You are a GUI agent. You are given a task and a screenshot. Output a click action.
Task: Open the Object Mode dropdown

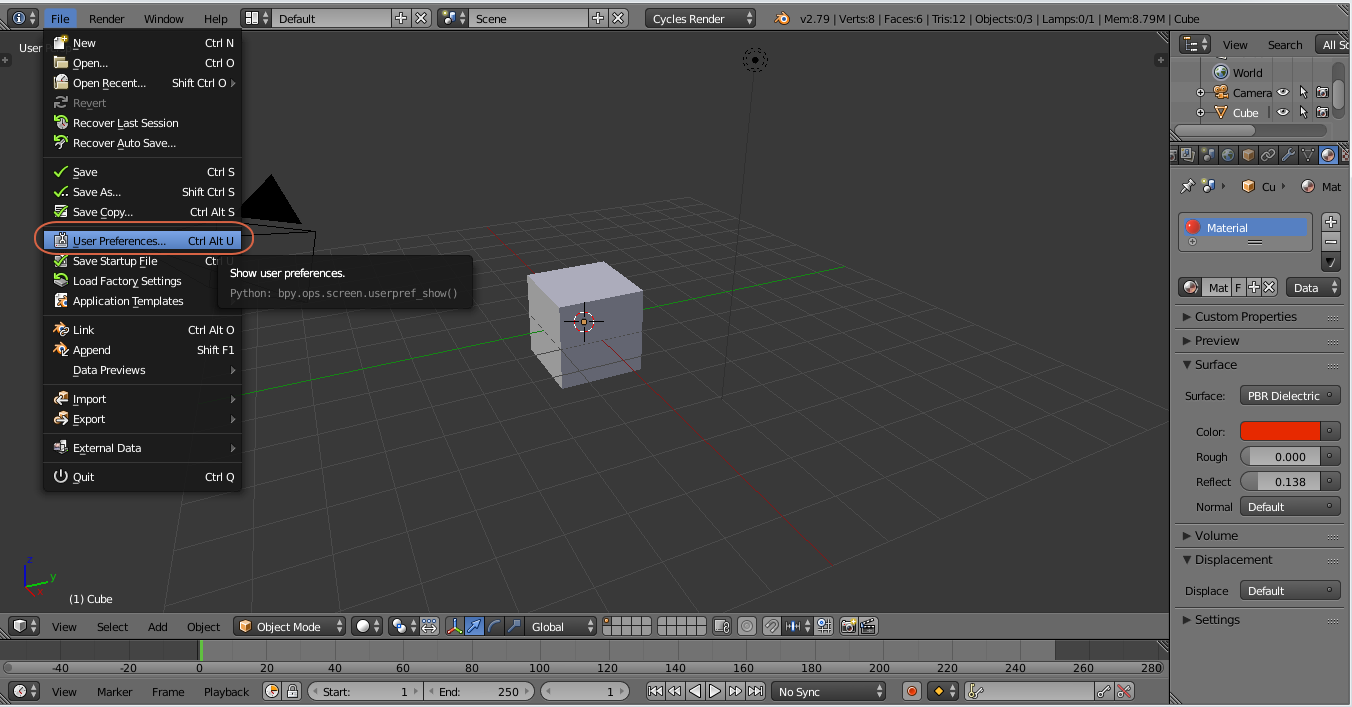coord(289,626)
